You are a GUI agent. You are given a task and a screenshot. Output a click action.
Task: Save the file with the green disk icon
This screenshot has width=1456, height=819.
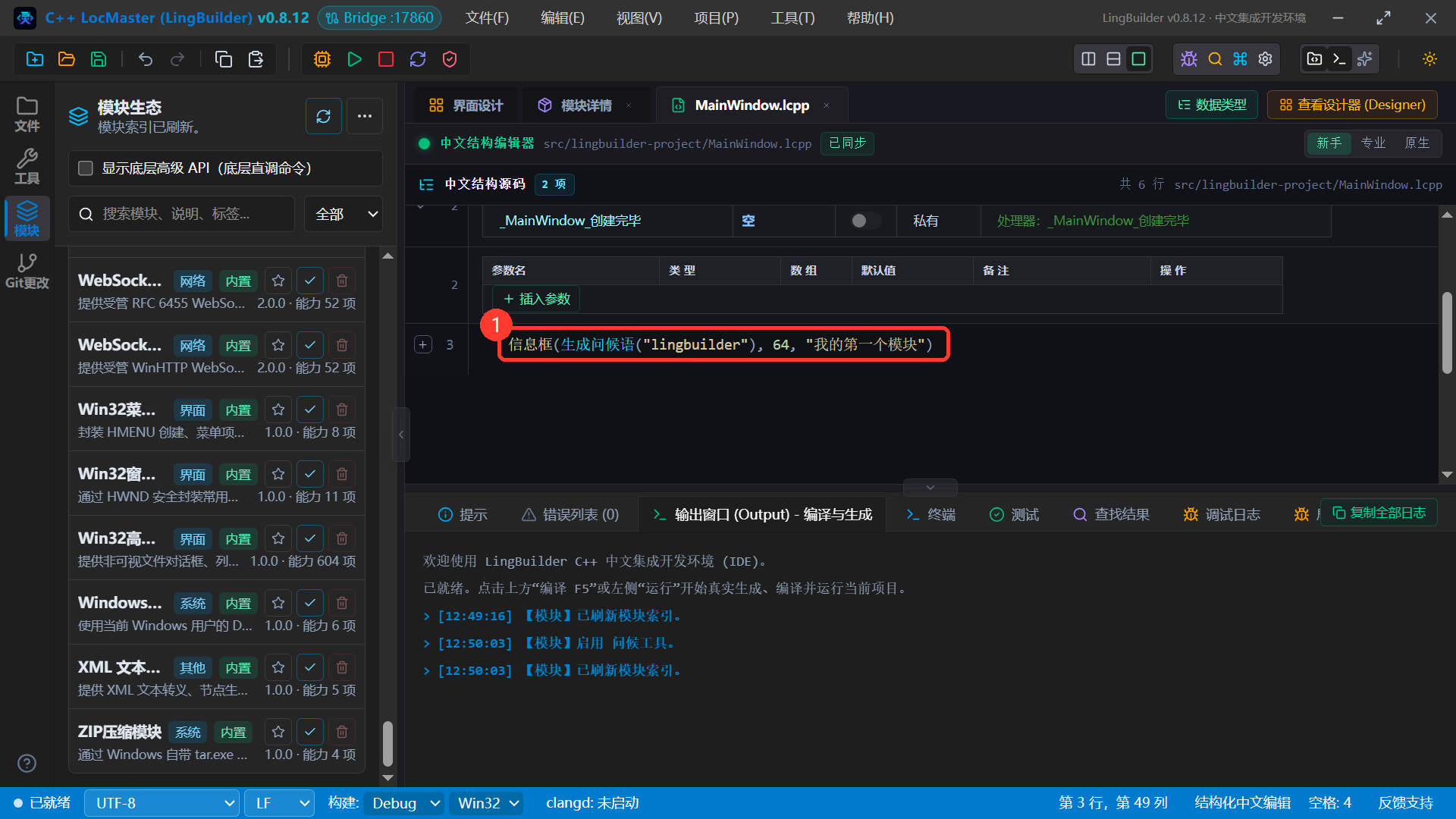click(99, 59)
